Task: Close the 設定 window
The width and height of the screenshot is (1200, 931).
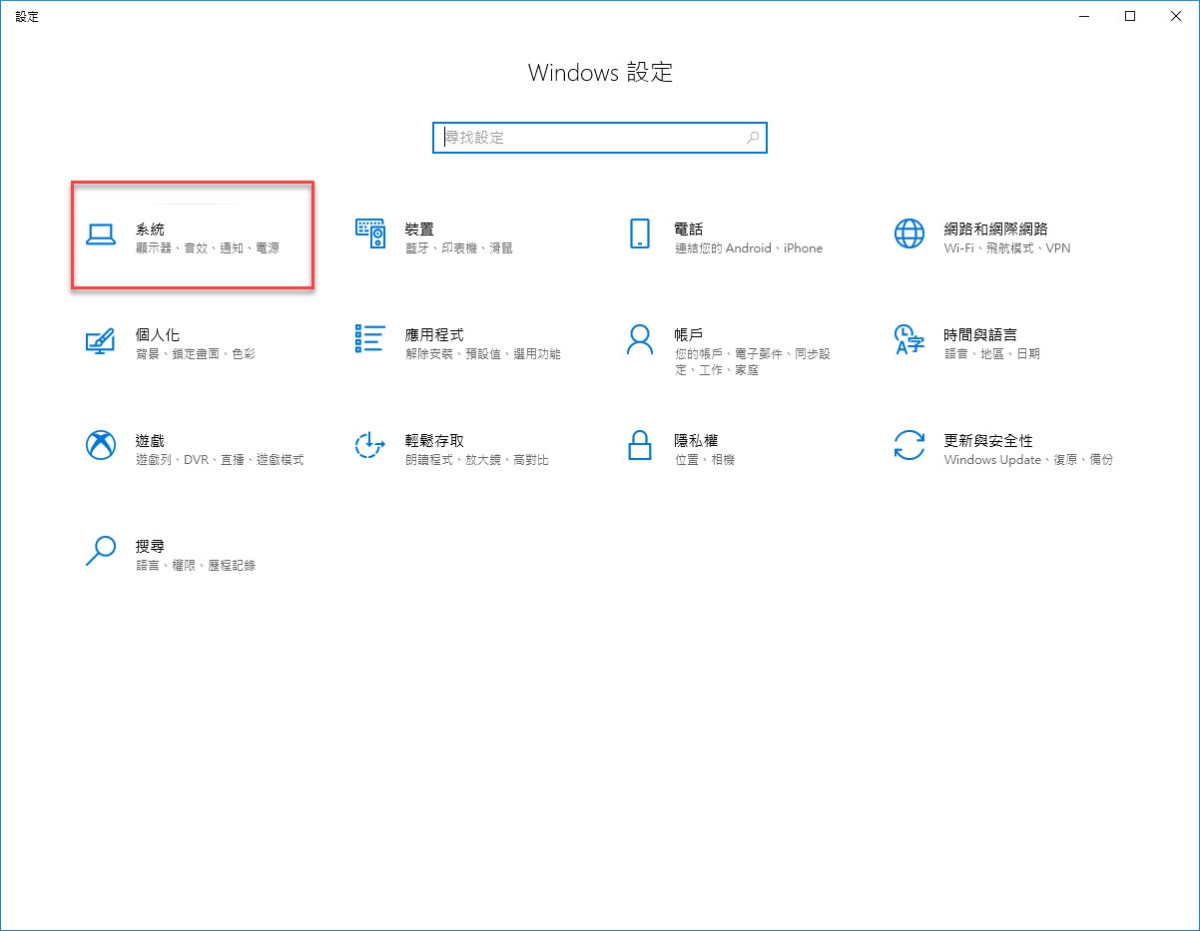Action: click(x=1176, y=16)
